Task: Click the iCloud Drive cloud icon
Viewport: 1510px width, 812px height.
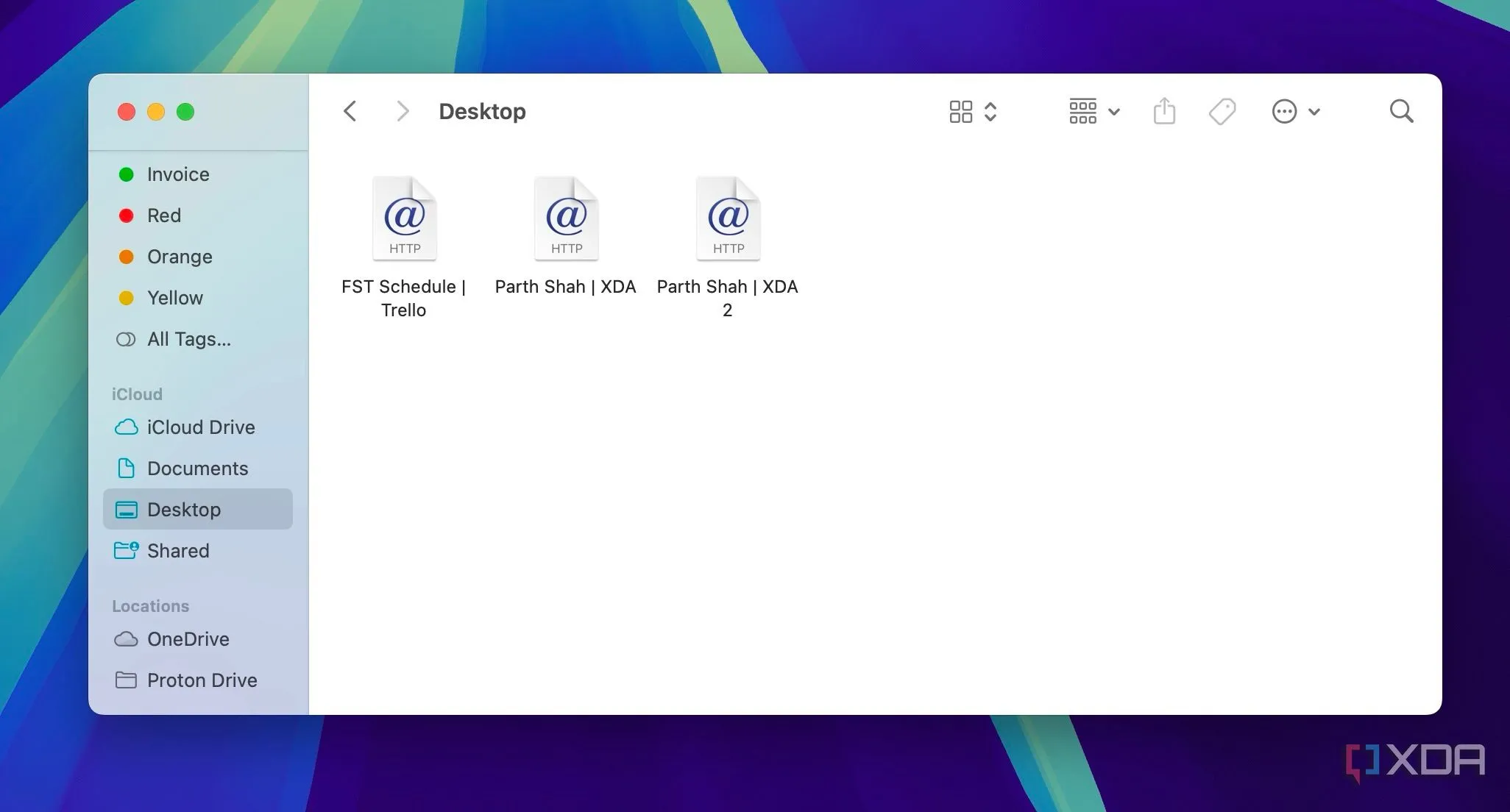Action: pos(127,427)
